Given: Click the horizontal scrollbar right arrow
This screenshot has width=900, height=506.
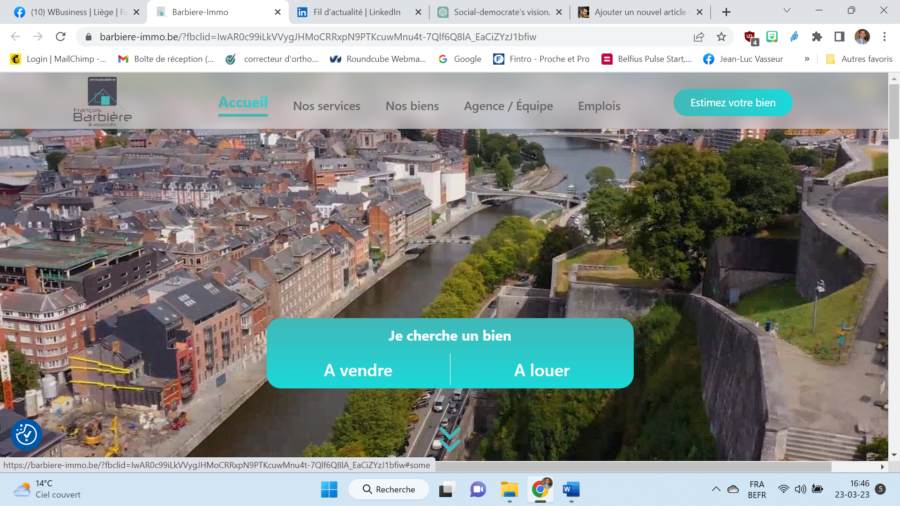Looking at the screenshot, I should [x=883, y=466].
